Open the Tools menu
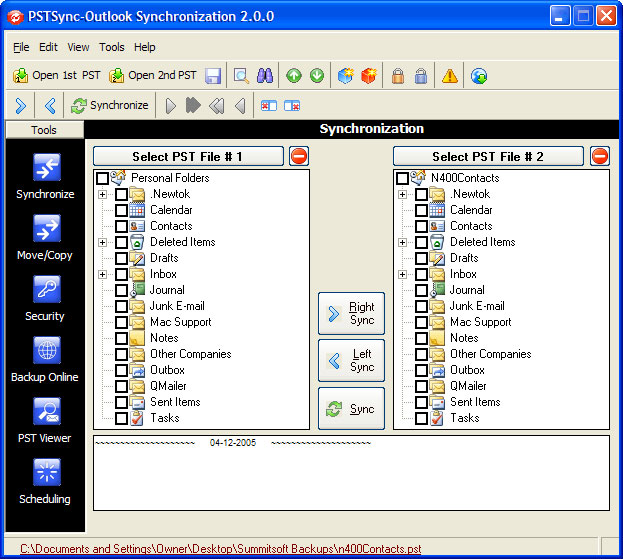The height and width of the screenshot is (559, 623). 112,47
